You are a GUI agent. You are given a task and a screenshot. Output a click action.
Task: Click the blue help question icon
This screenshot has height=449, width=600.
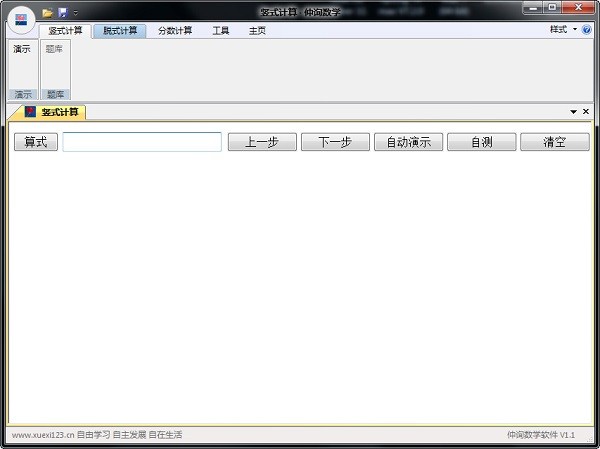[586, 29]
